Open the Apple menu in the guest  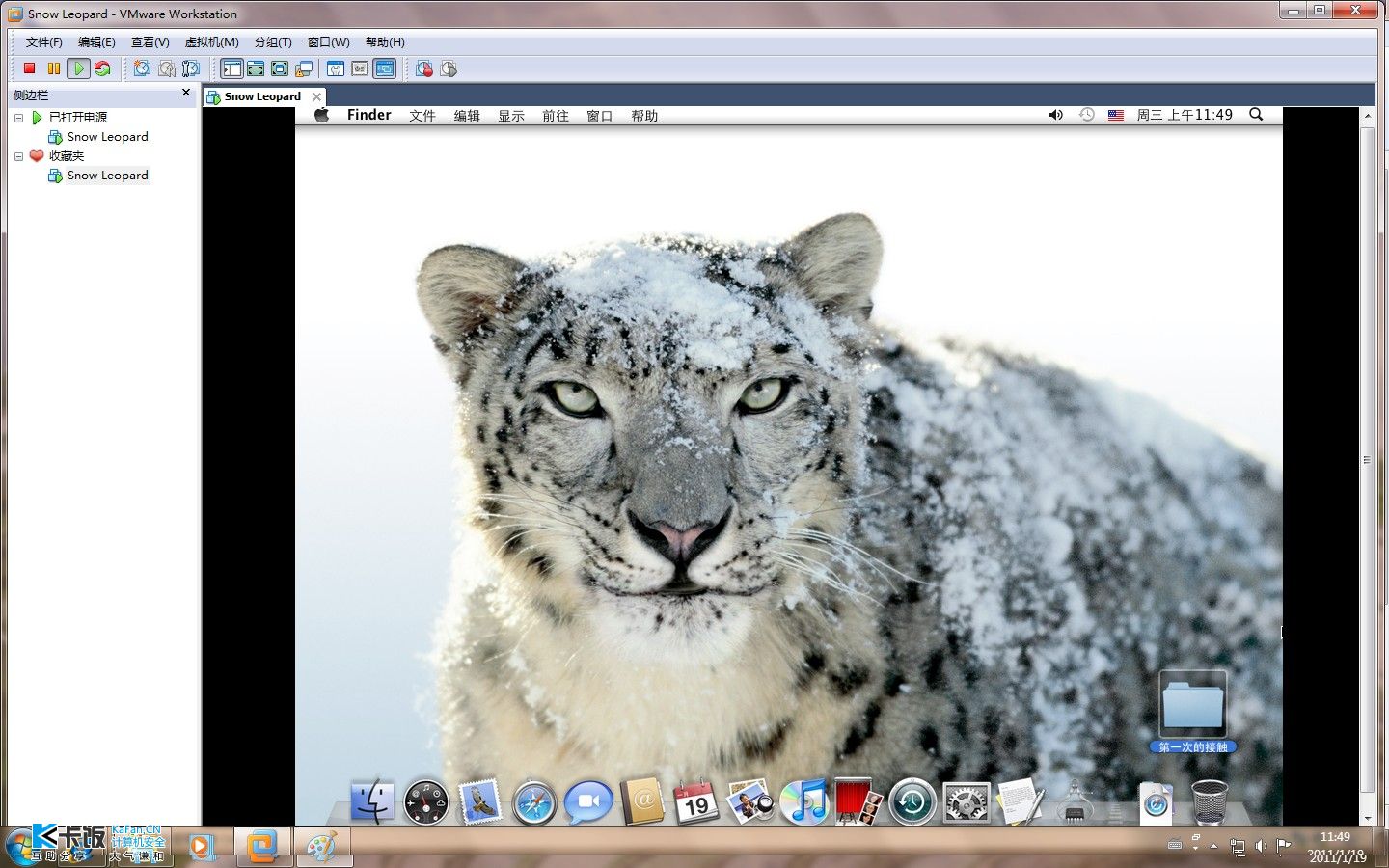coord(322,115)
